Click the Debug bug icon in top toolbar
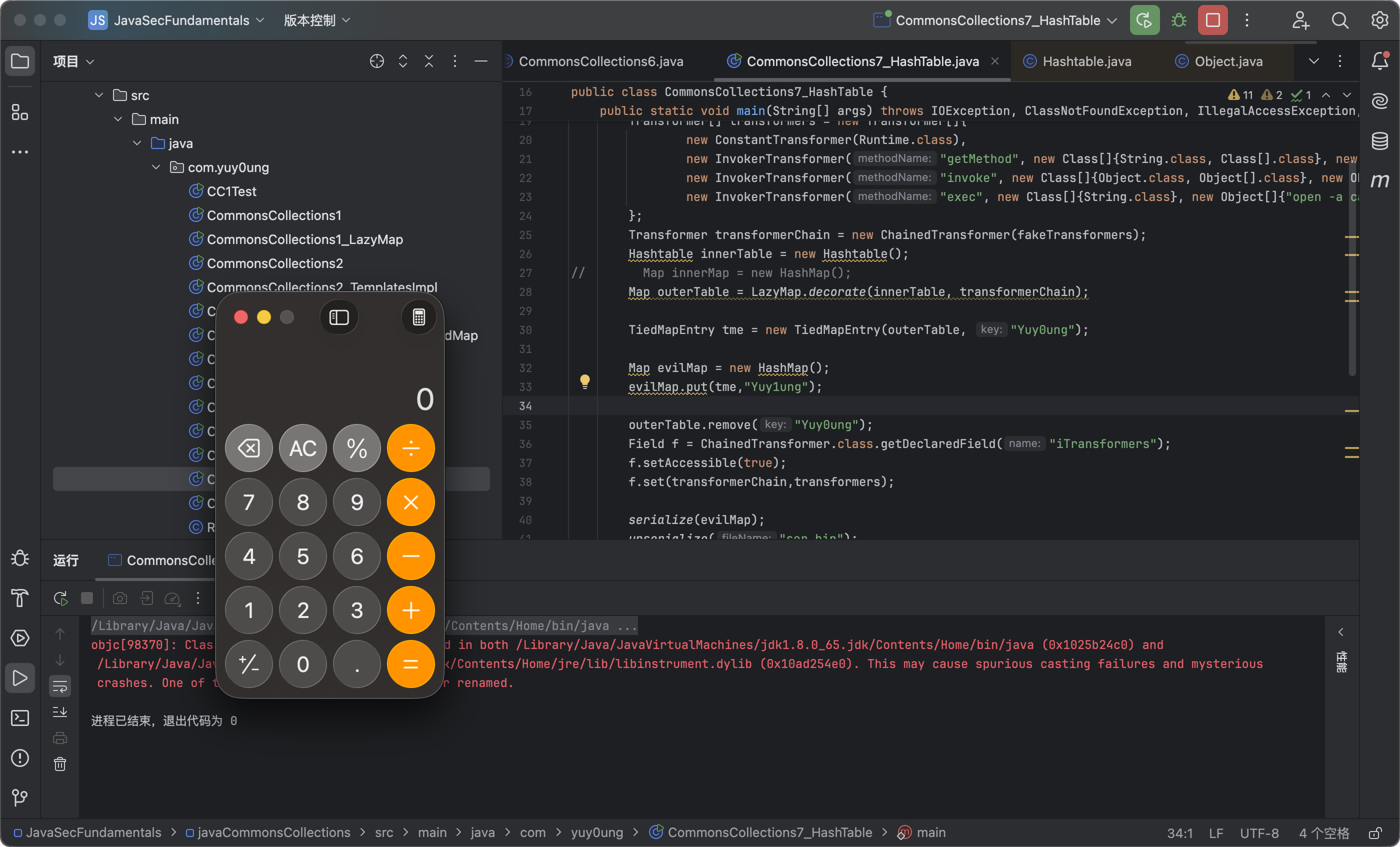This screenshot has height=847, width=1400. click(1178, 20)
